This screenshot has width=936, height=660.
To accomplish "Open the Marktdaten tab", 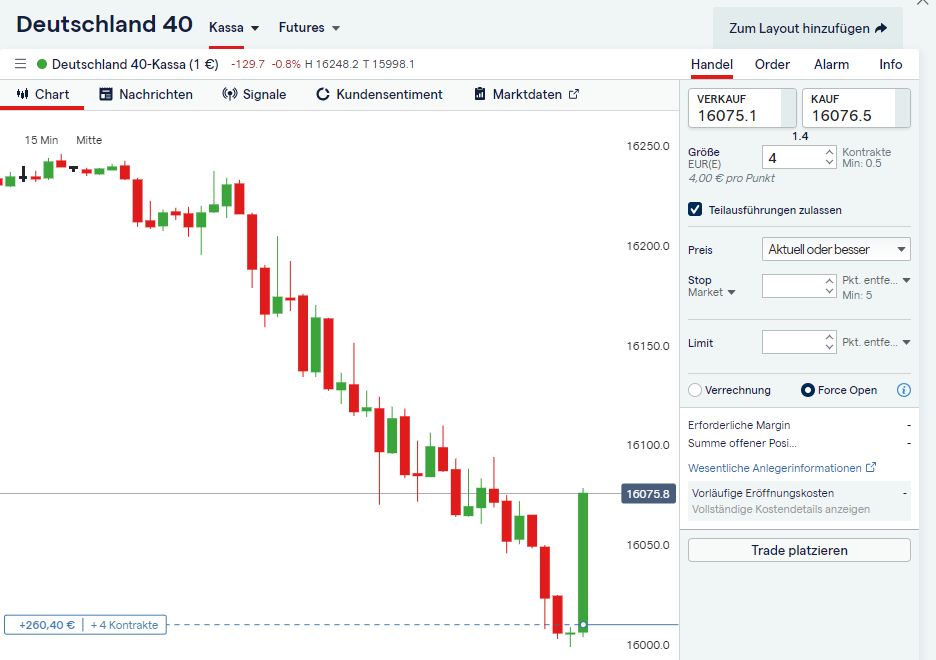I will [x=526, y=94].
